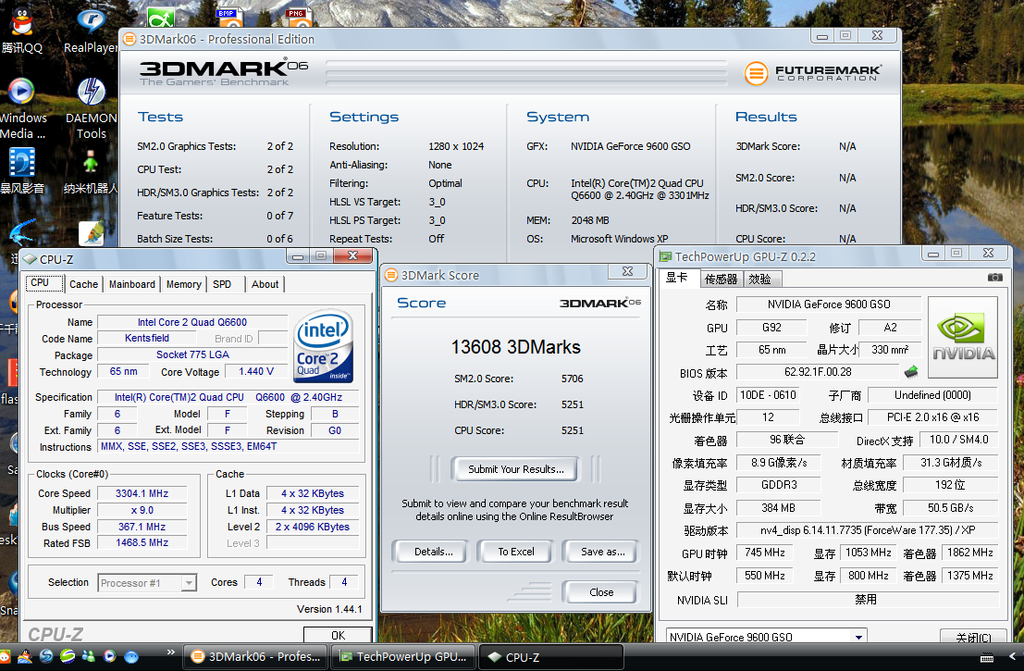Click the blue round quick launch icon
Screen dimensions: 1024x671
pos(131,657)
